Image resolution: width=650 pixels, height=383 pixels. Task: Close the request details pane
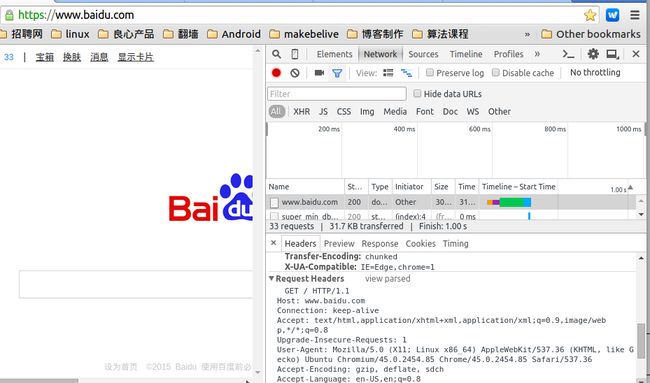274,243
